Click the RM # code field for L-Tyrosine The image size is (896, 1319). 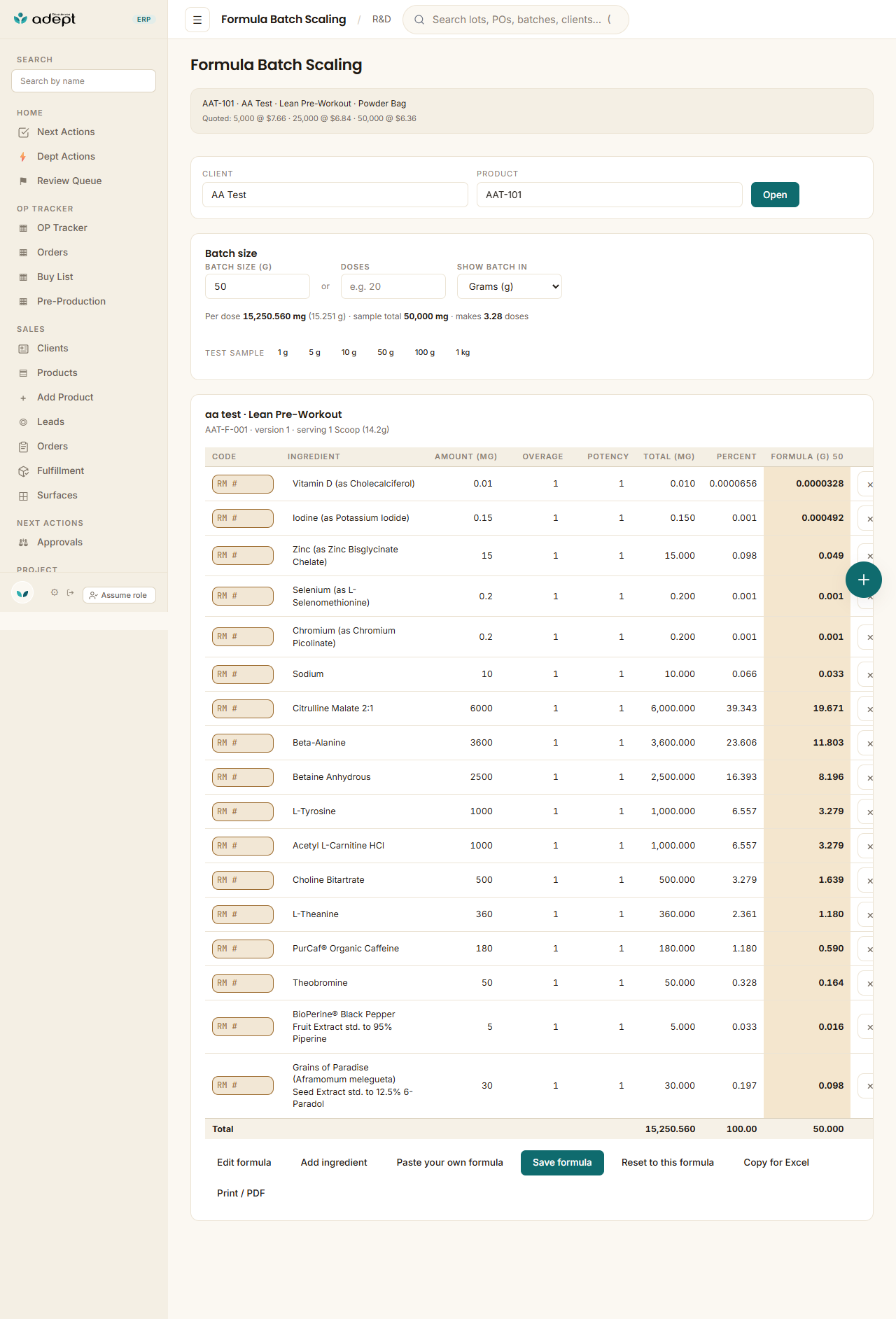pyautogui.click(x=243, y=812)
